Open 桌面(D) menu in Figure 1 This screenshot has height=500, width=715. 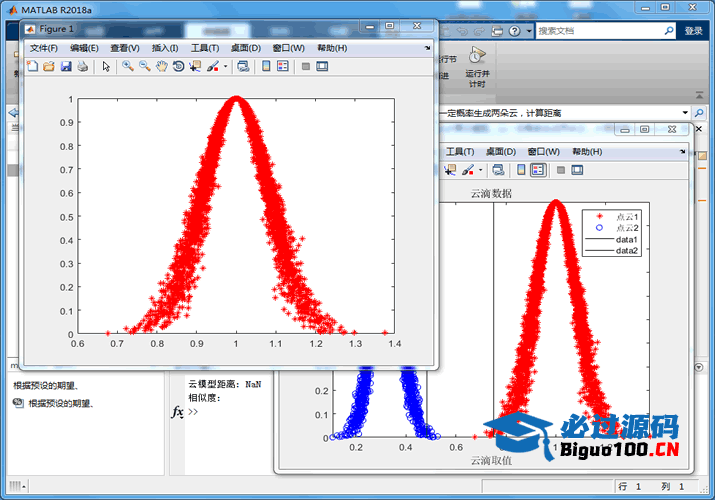coord(246,48)
